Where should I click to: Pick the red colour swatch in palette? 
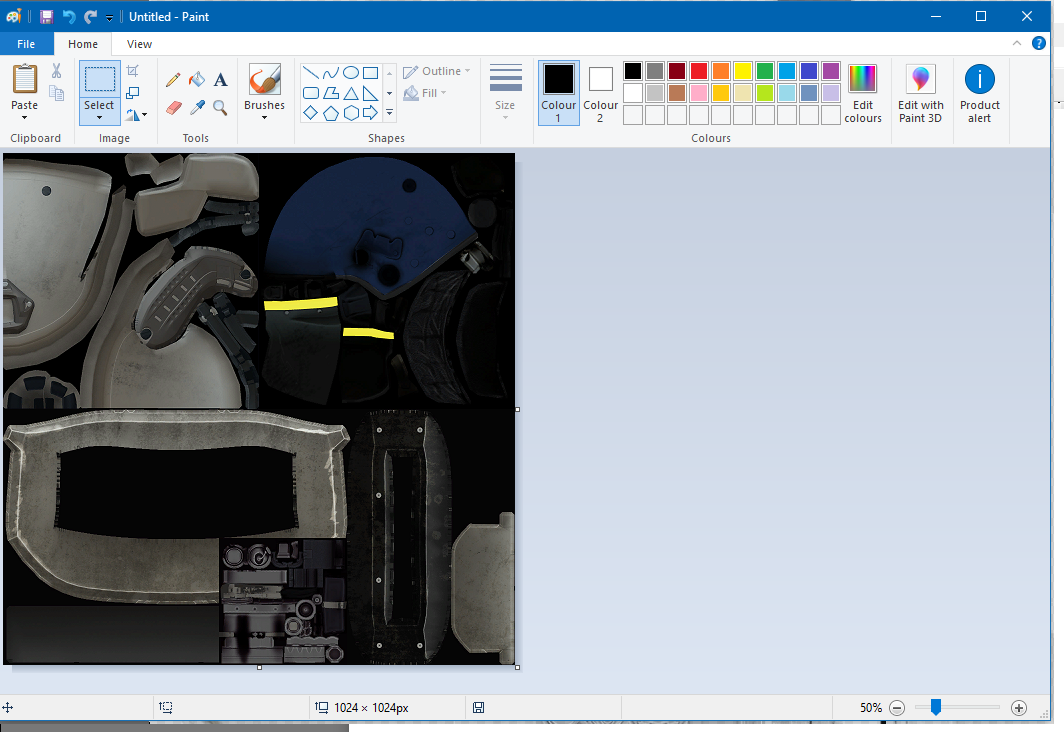[x=699, y=71]
